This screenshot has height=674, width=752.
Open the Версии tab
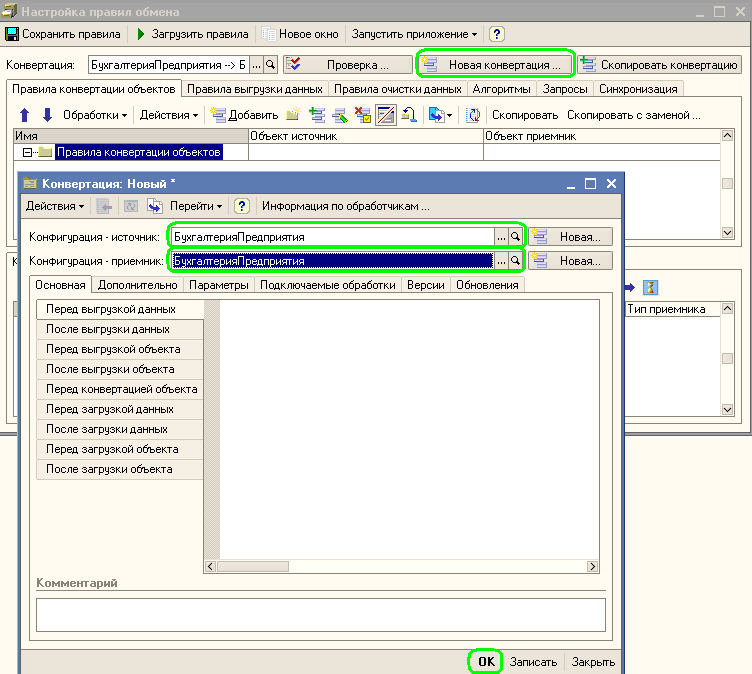click(425, 285)
